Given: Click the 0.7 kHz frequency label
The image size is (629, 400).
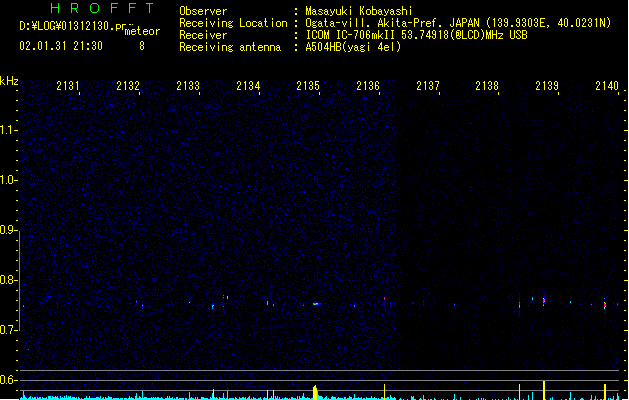Looking at the screenshot, I should tap(8, 330).
